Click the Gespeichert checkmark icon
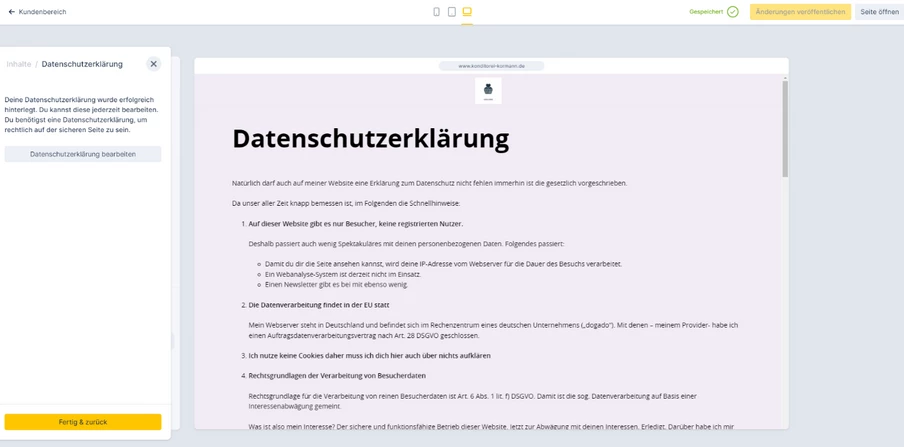Viewport: 904px width, 447px height. click(733, 12)
